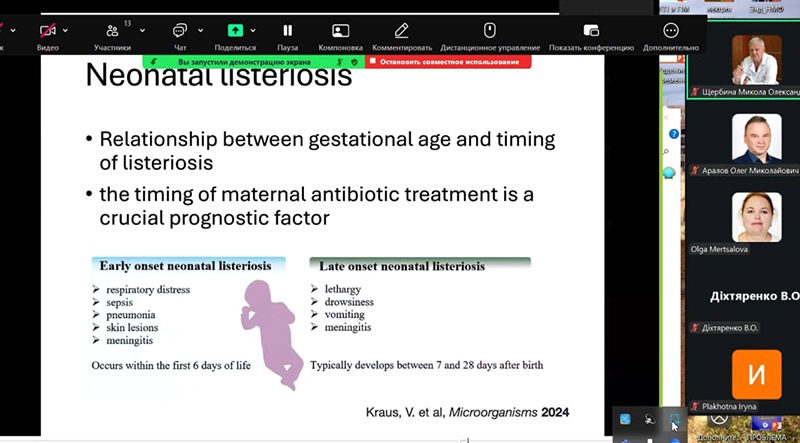This screenshot has height=443, width=800.
Task: Click Показать конференцию icon
Action: click(x=591, y=31)
